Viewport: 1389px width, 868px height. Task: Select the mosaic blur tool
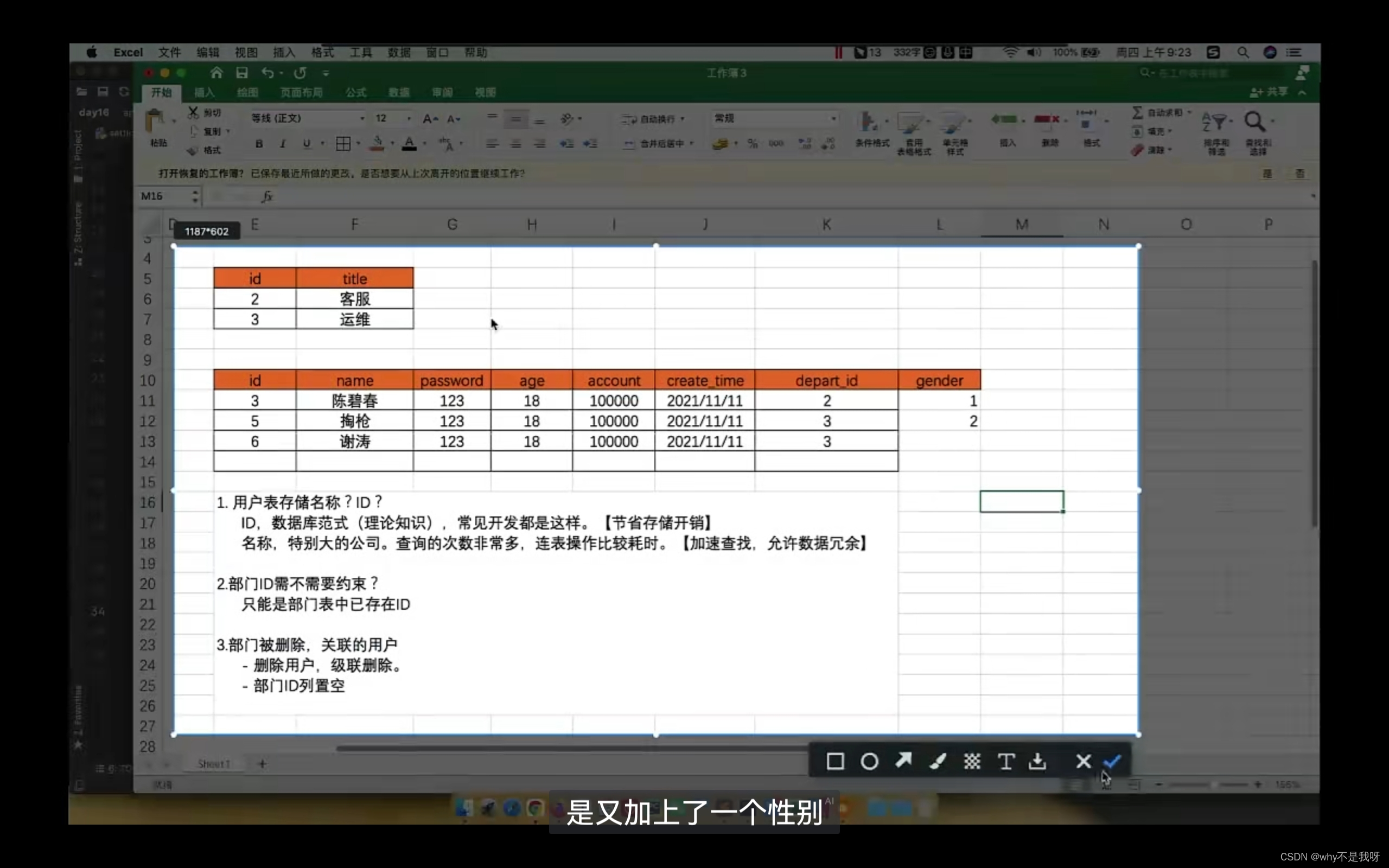(972, 761)
